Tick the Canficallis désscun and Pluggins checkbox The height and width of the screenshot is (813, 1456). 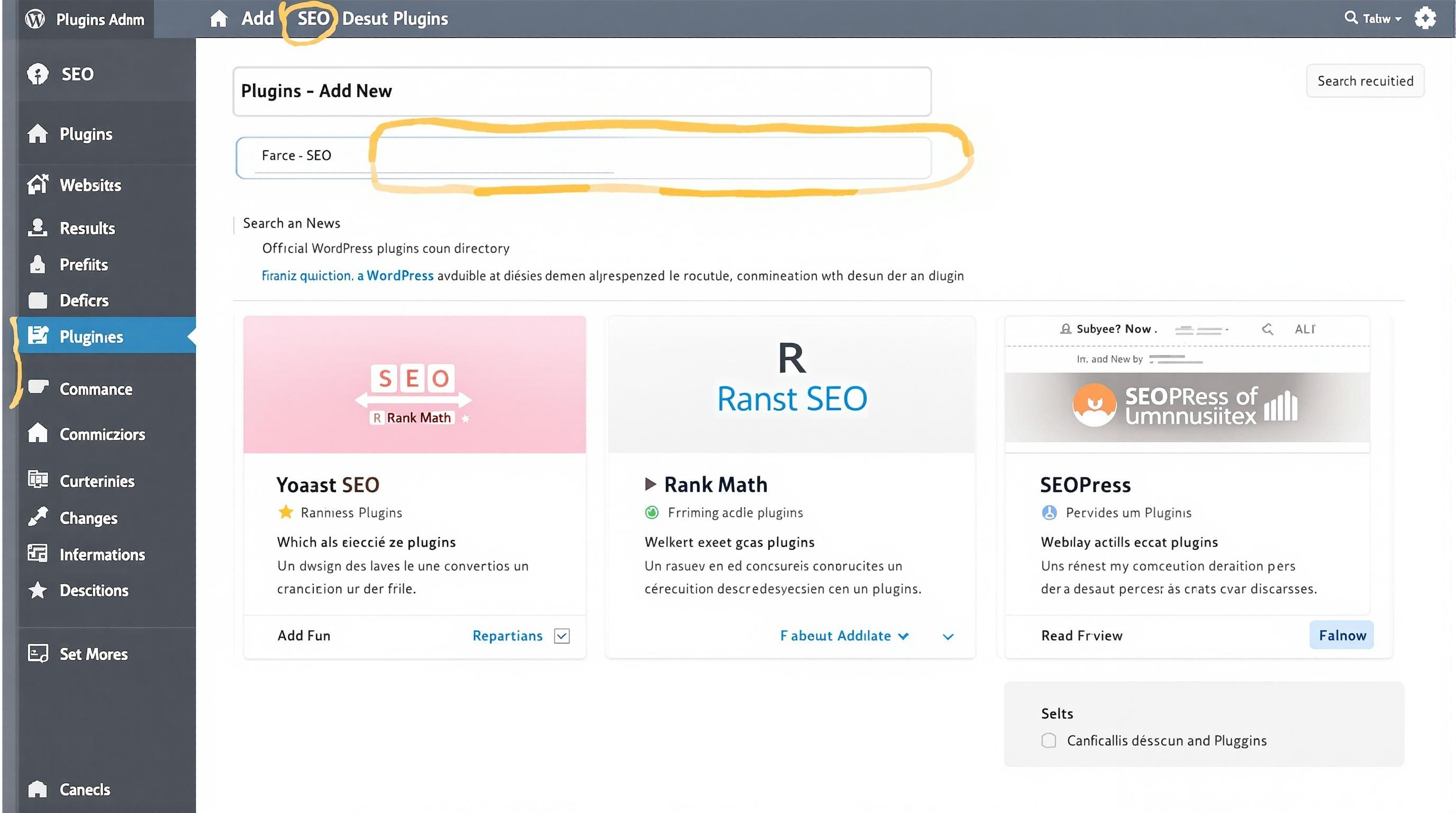[x=1049, y=740]
